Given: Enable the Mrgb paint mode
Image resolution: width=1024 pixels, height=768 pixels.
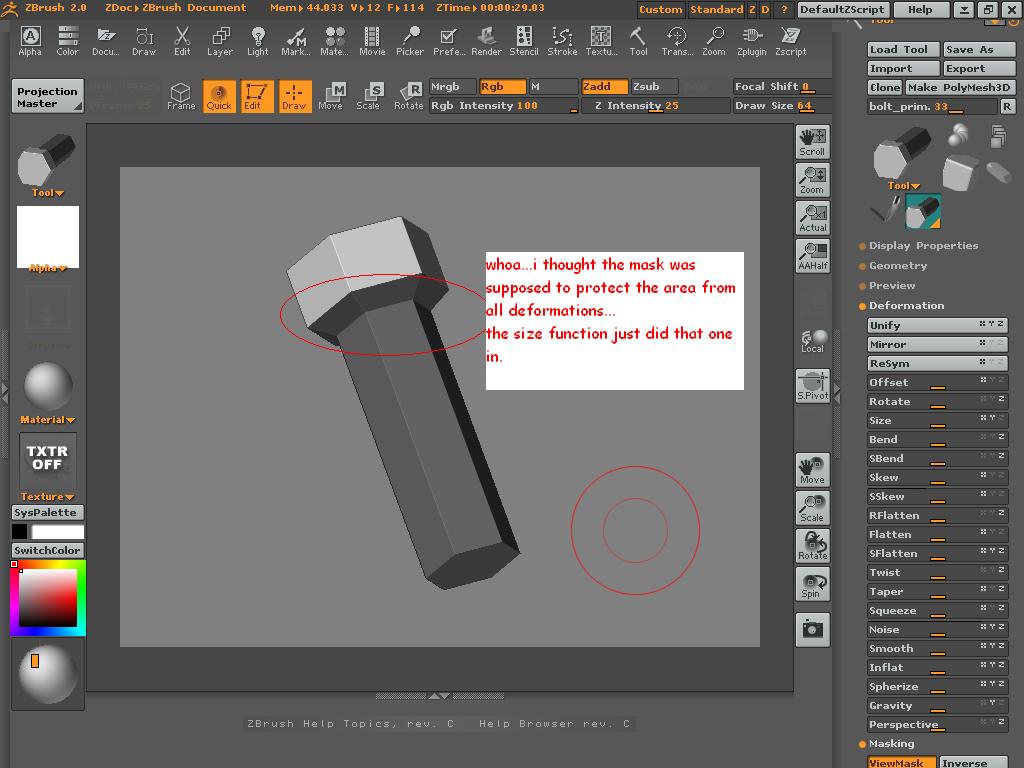Looking at the screenshot, I should coord(453,86).
